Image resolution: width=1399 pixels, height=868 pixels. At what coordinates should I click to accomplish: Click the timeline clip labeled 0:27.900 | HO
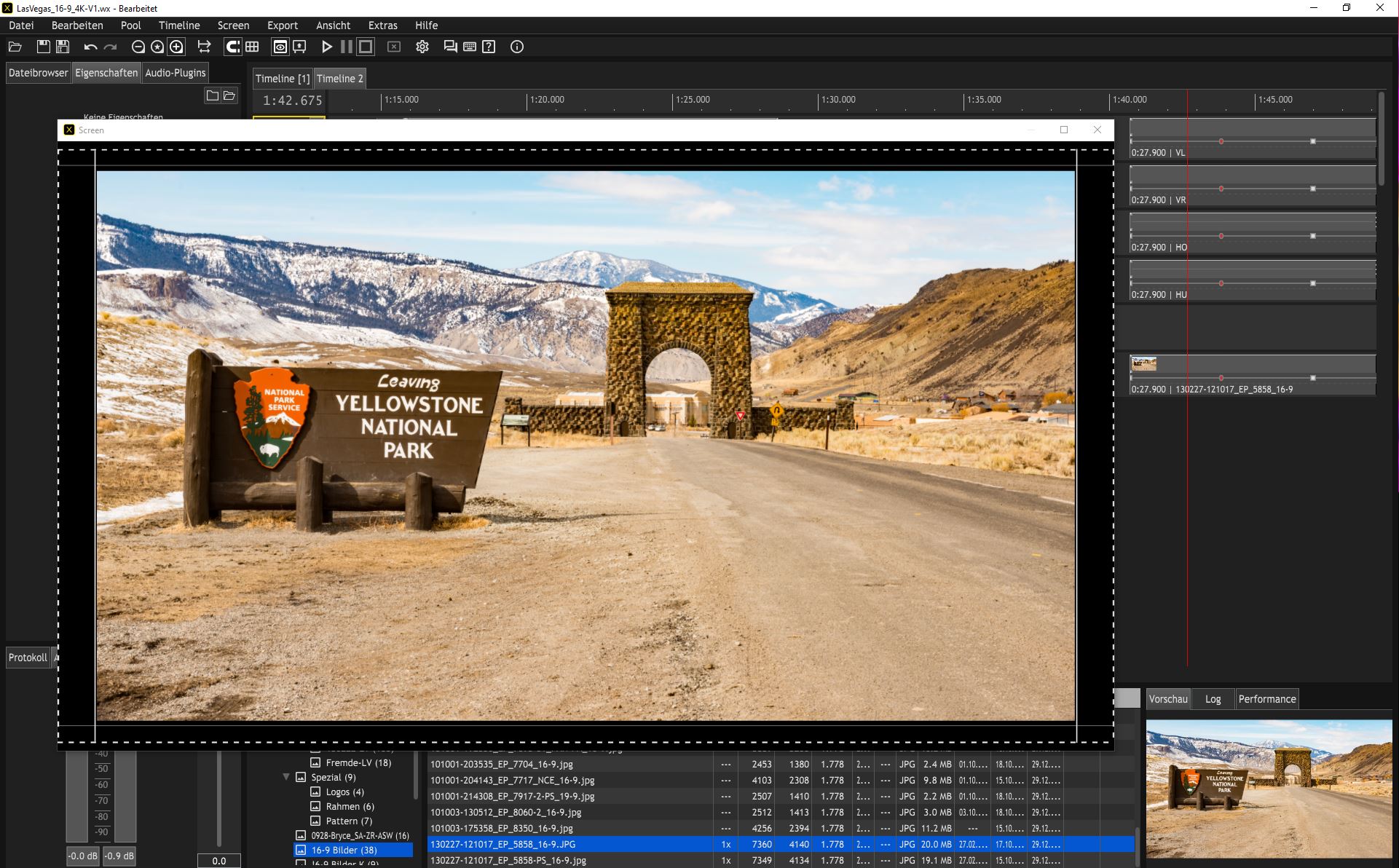click(1253, 234)
